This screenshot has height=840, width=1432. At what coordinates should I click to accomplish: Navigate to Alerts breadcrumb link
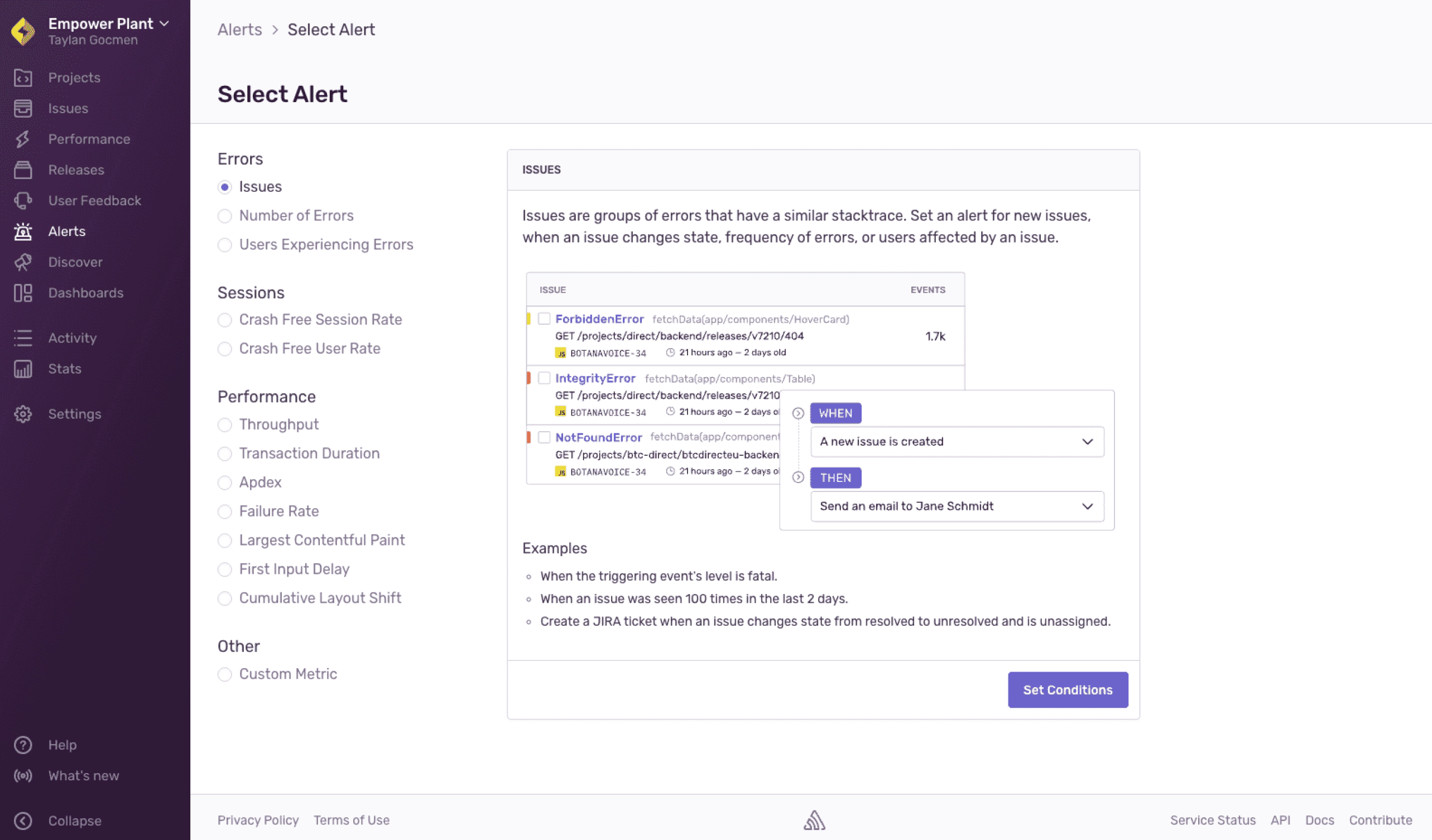pos(239,30)
